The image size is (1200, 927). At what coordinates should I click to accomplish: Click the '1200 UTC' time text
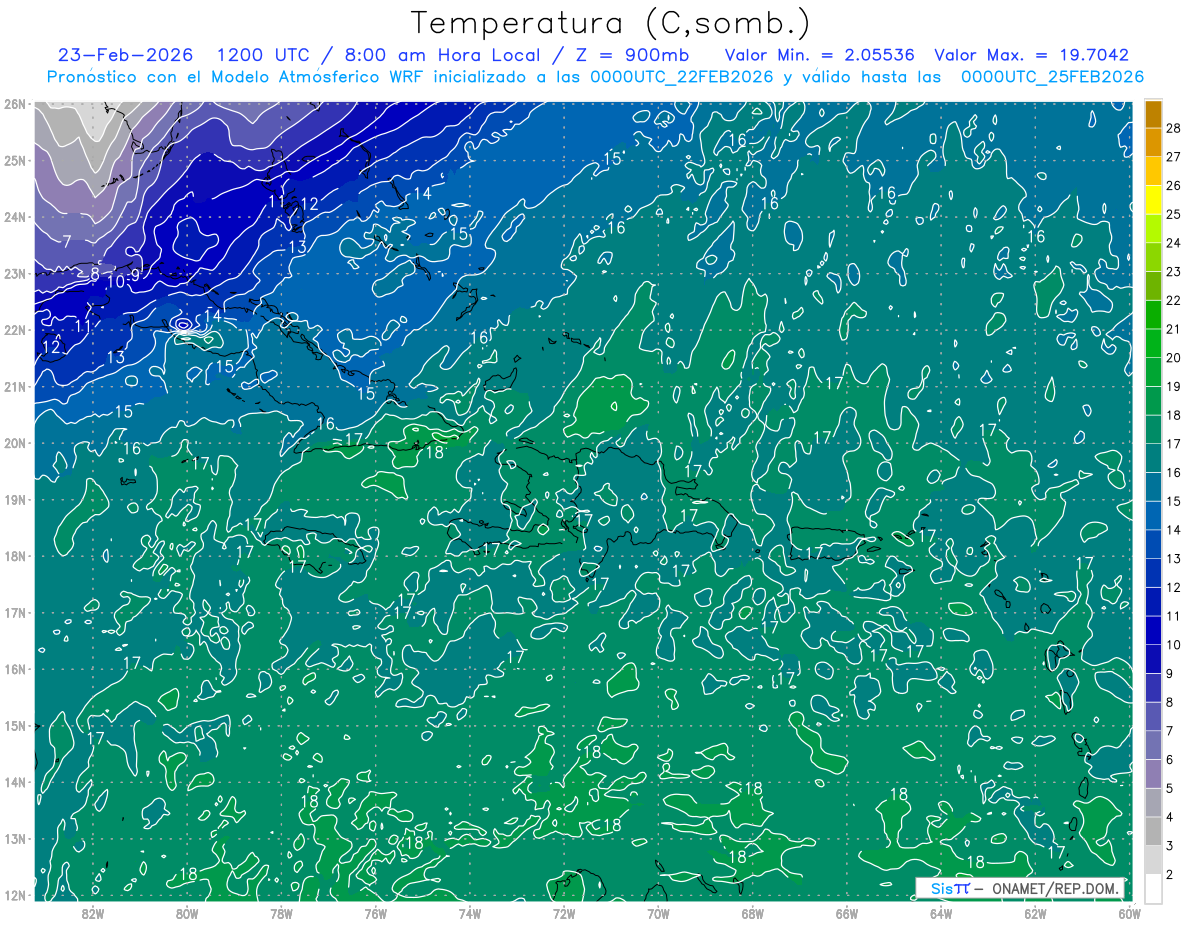pos(262,55)
